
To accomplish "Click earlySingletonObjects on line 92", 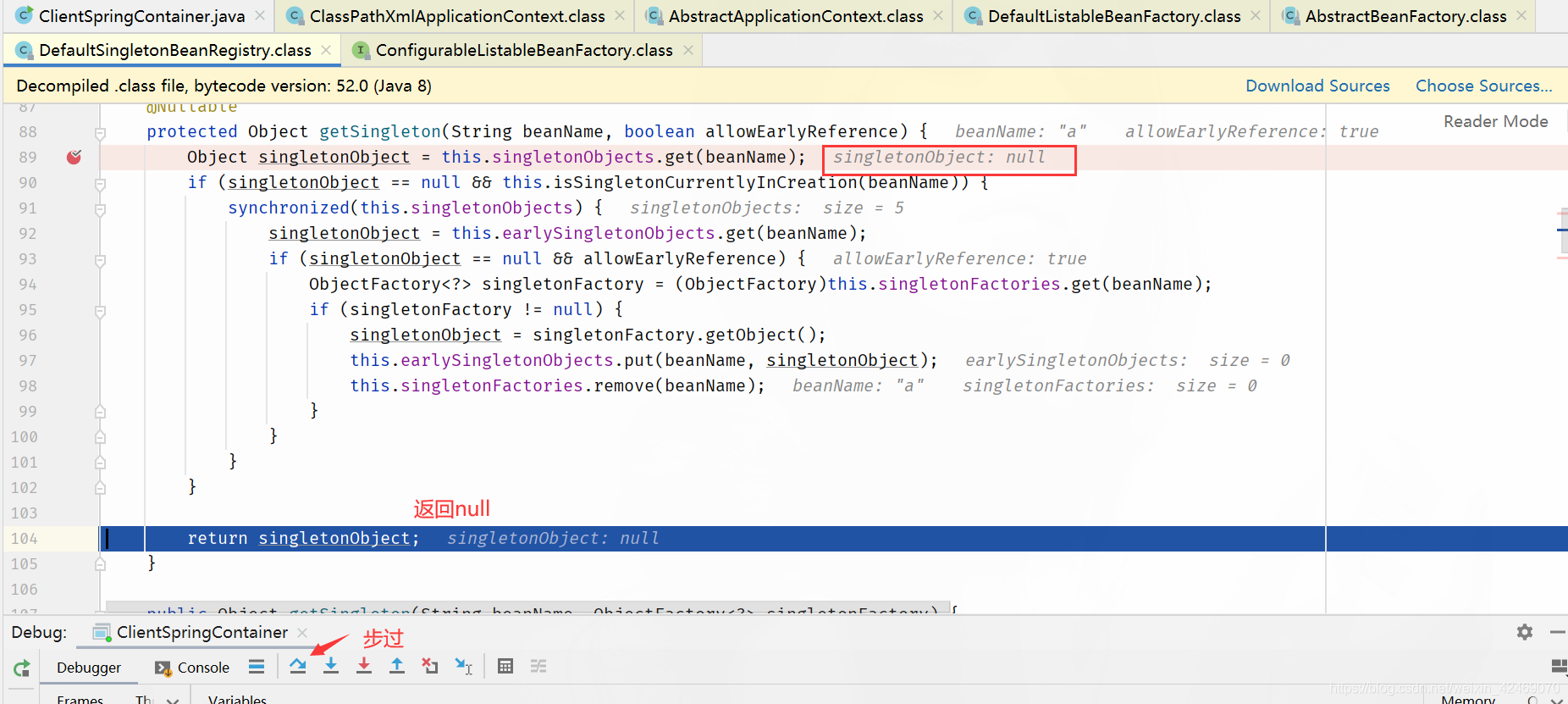I will pyautogui.click(x=609, y=233).
